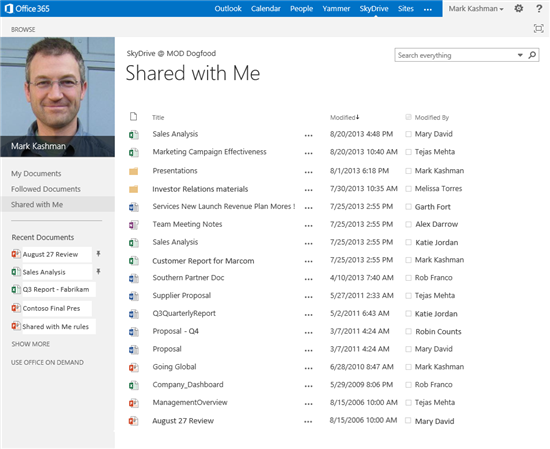The width and height of the screenshot is (550, 449).
Task: Open Yammer in the top navigation
Action: tap(336, 8)
